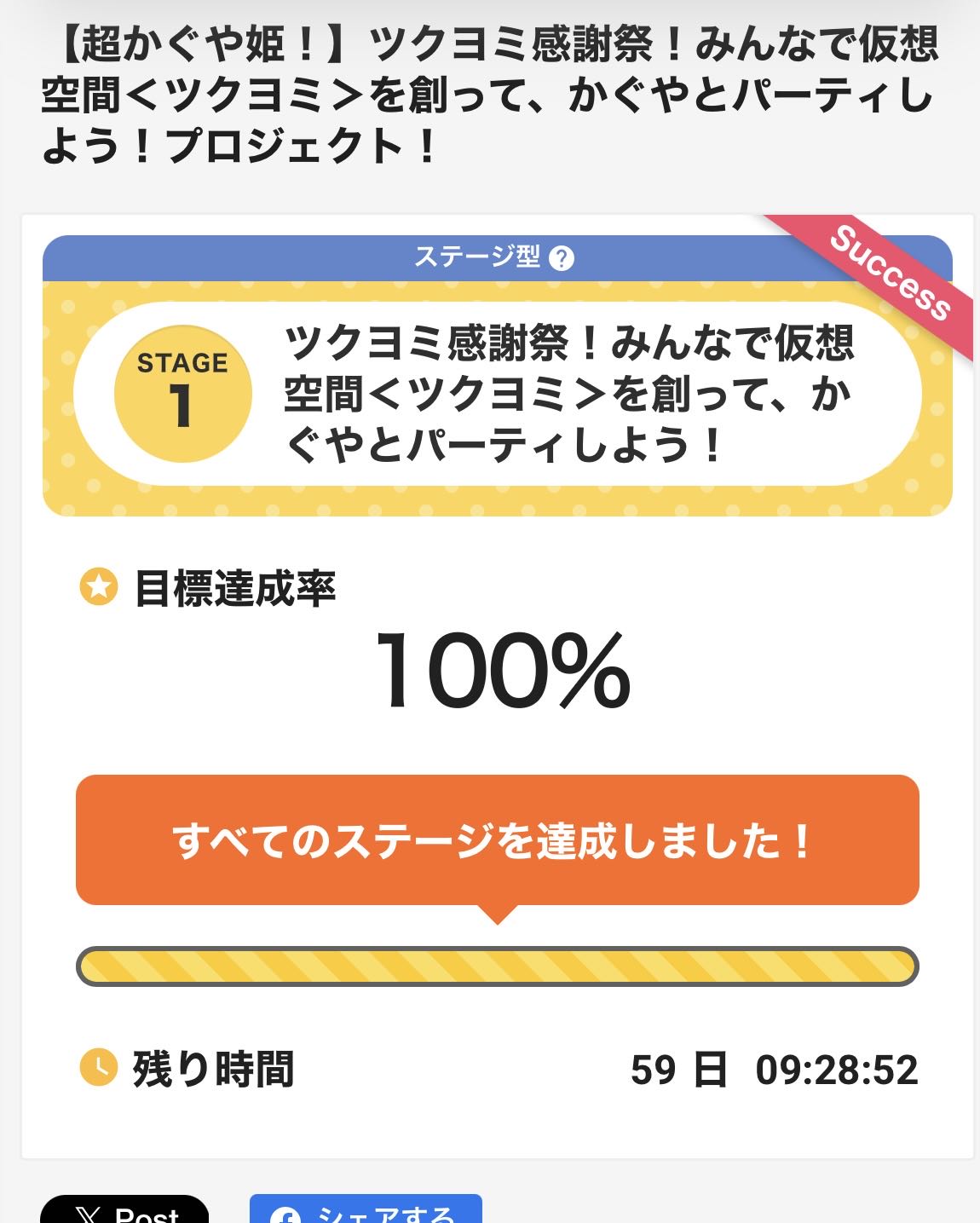
Task: Click the 残り時間 label text
Action: (213, 1069)
